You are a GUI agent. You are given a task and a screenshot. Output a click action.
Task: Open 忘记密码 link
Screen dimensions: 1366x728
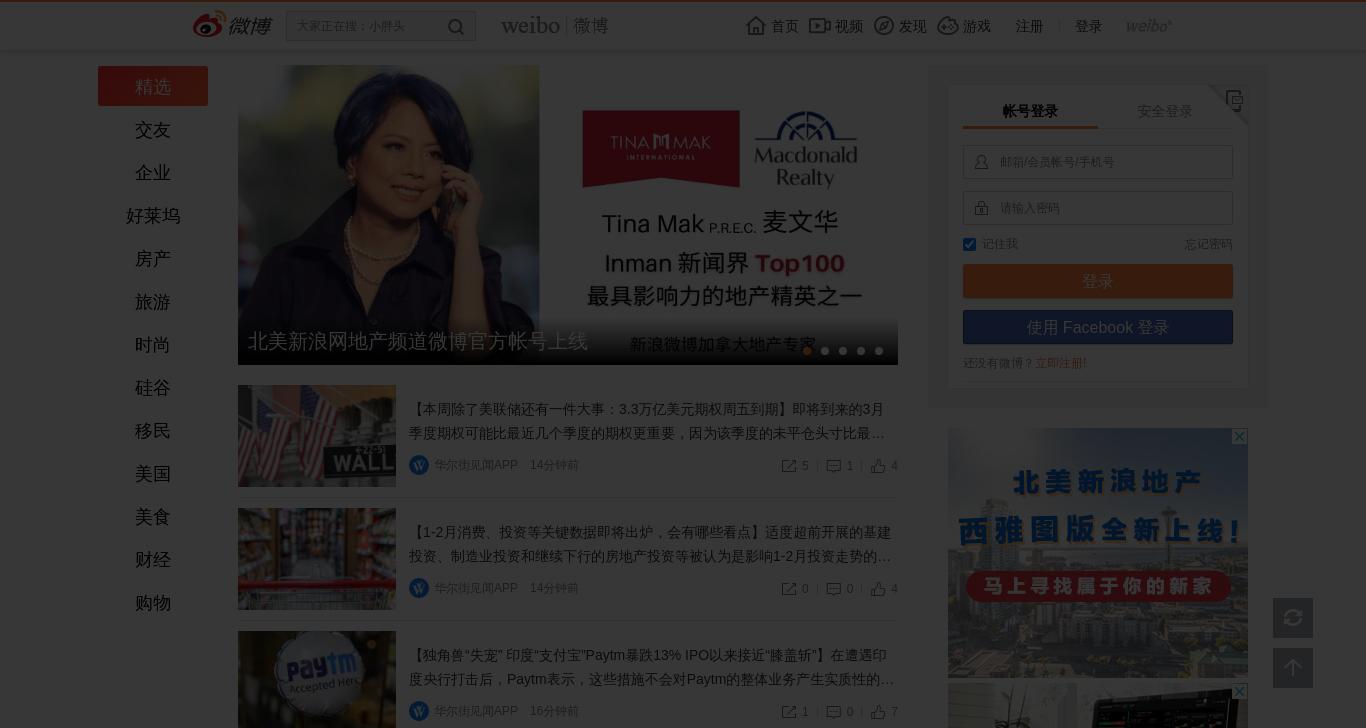click(1209, 244)
